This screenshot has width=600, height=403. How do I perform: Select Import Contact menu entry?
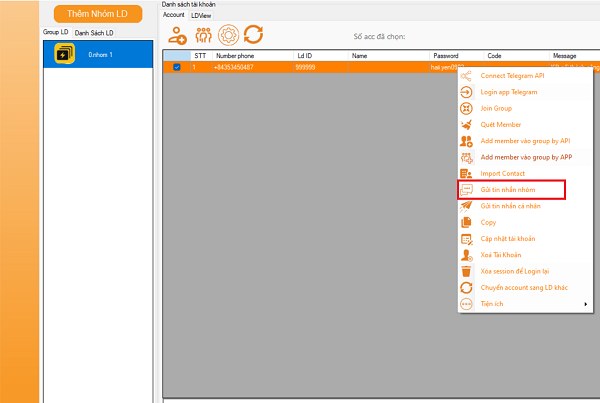point(525,174)
